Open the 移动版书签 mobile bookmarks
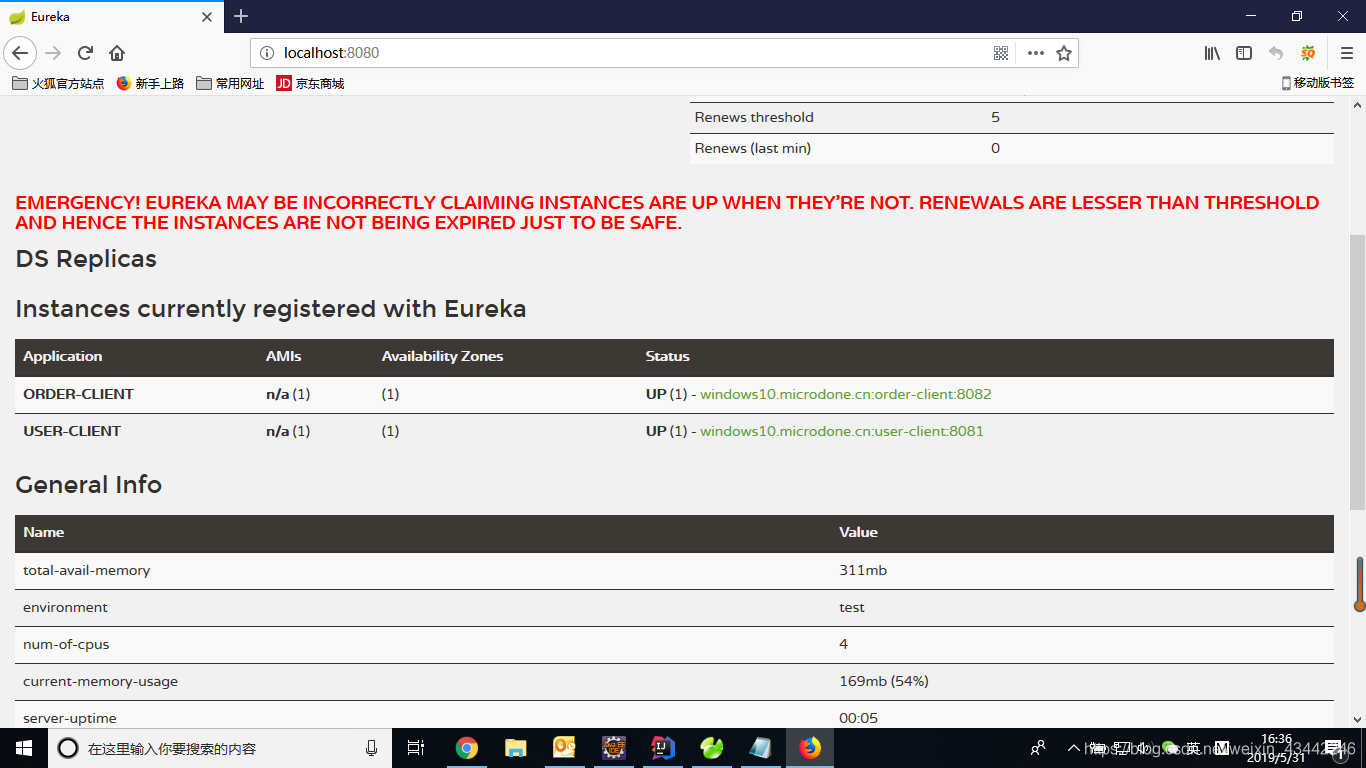 point(1318,83)
